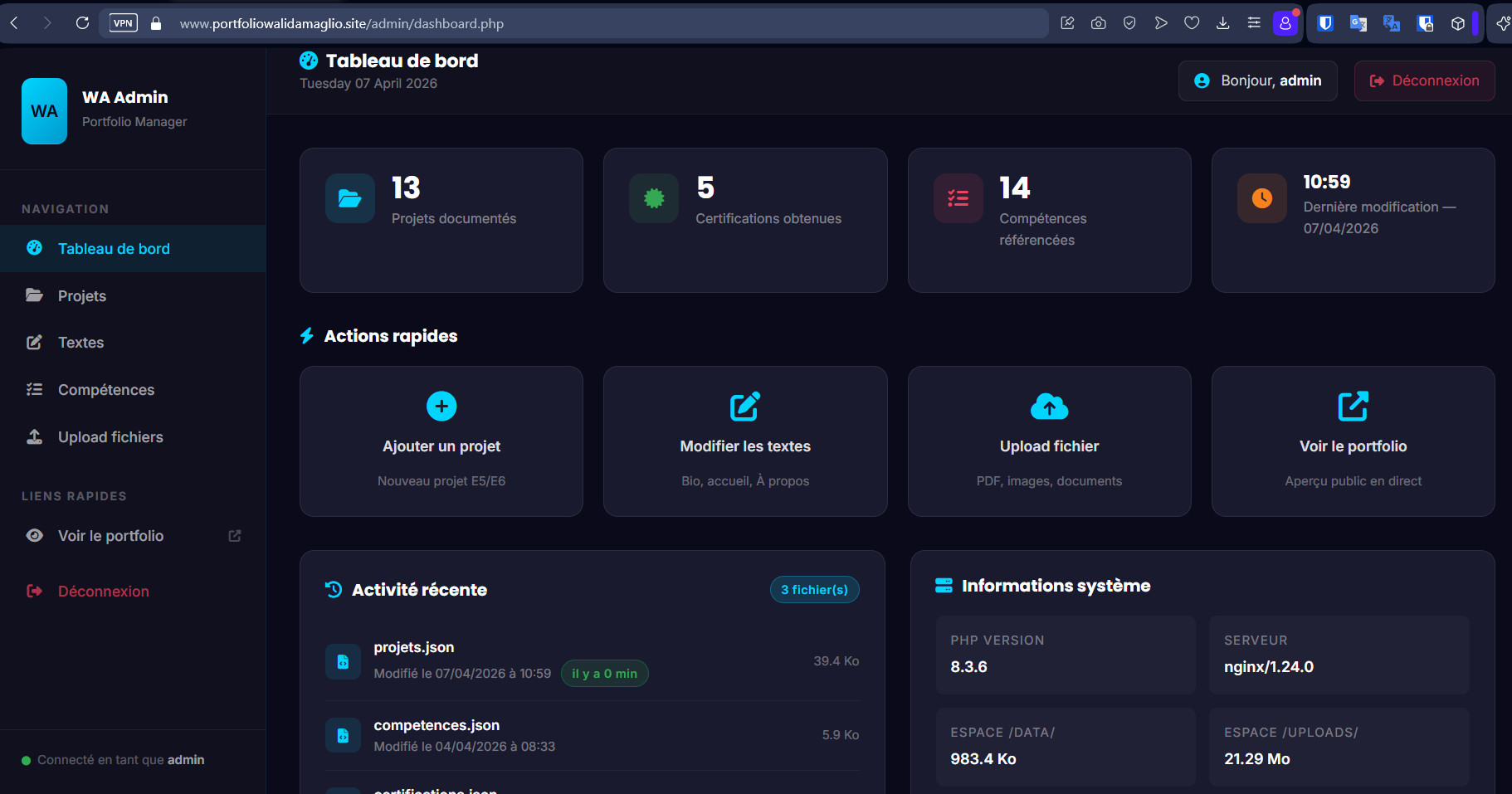The image size is (1512, 794).
Task: Open the snapshot camera icon in toolbar
Action: point(1099,23)
